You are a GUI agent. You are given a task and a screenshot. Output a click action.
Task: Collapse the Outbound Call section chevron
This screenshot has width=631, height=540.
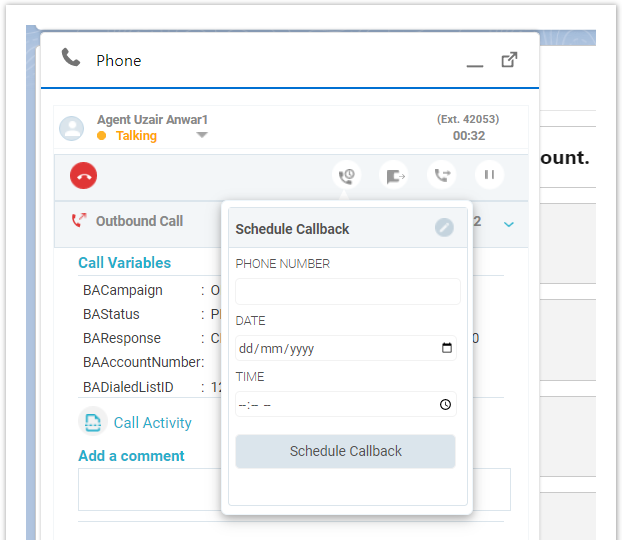pos(509,224)
